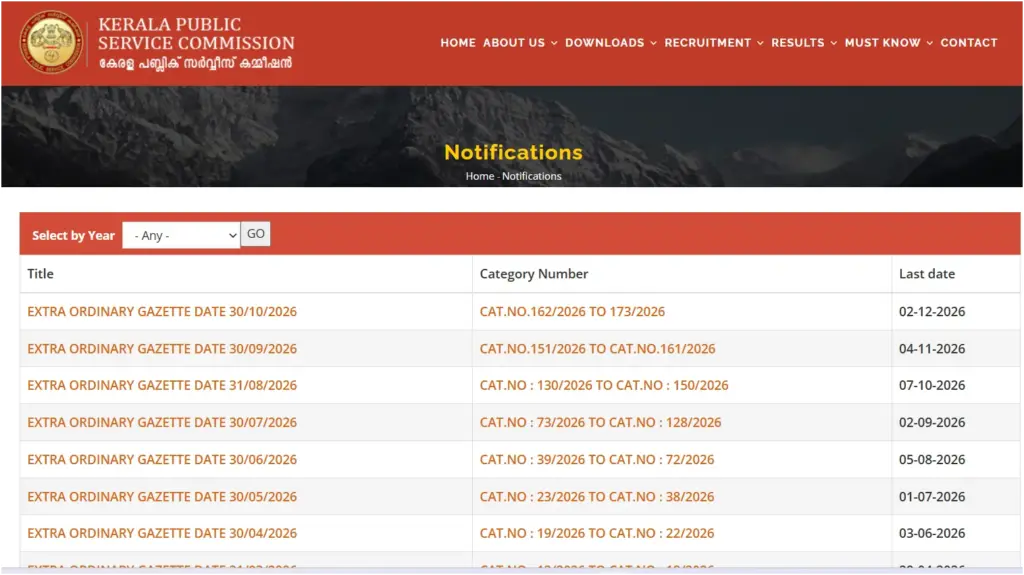
Task: Click the Notifications page heading
Action: click(x=513, y=152)
